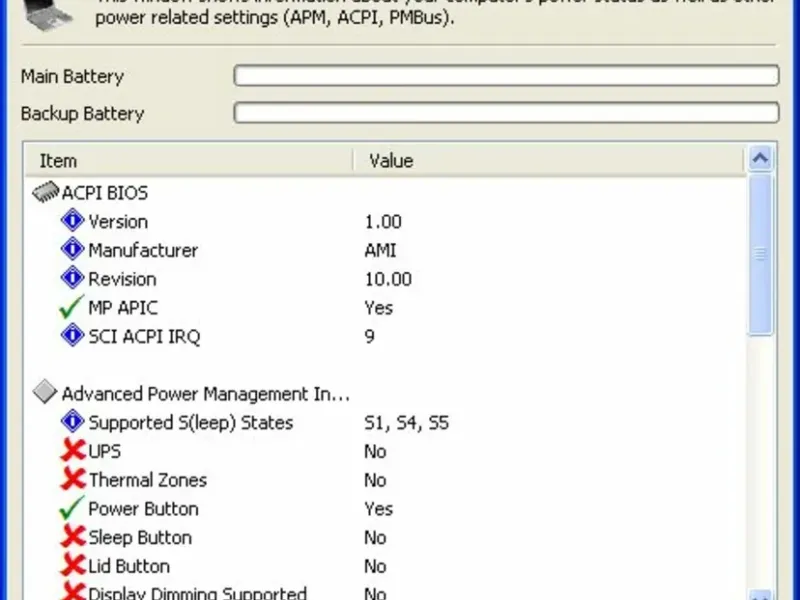Viewport: 800px width, 600px height.
Task: Click the red X beside Display Dimming Supported
Action: coord(73,591)
